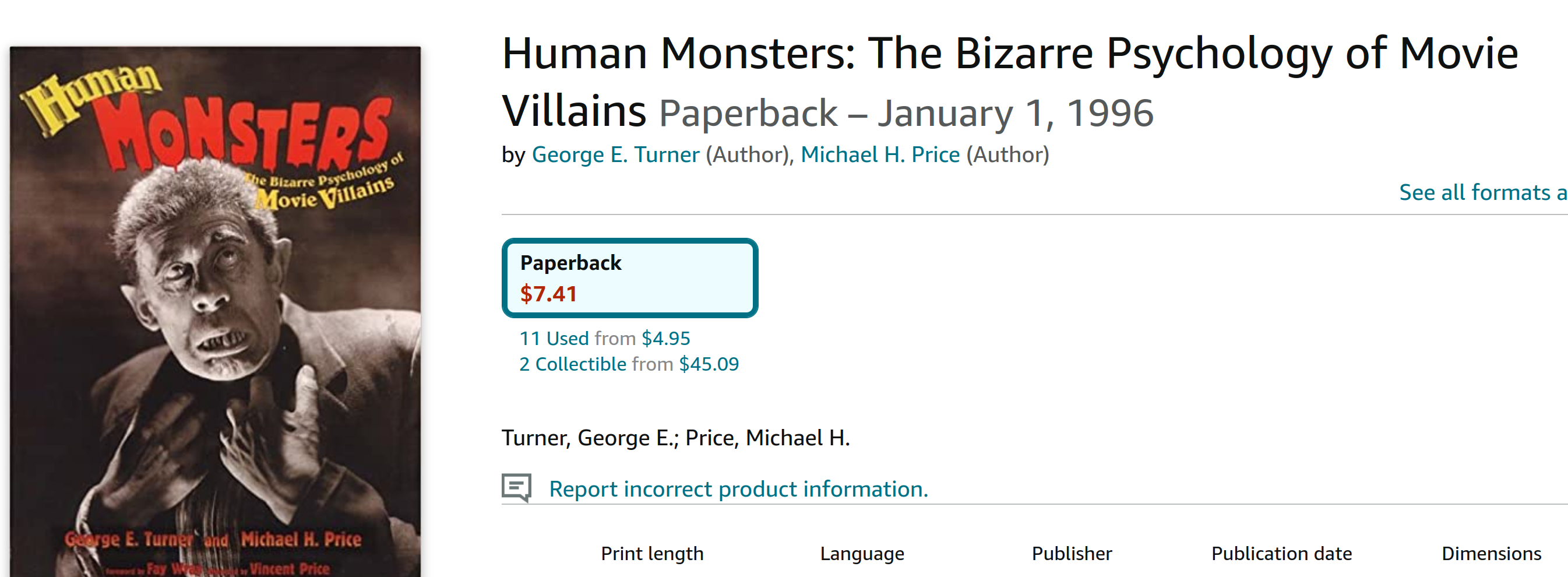Image resolution: width=1568 pixels, height=577 pixels.
Task: Click See all formats link
Action: point(1483,192)
